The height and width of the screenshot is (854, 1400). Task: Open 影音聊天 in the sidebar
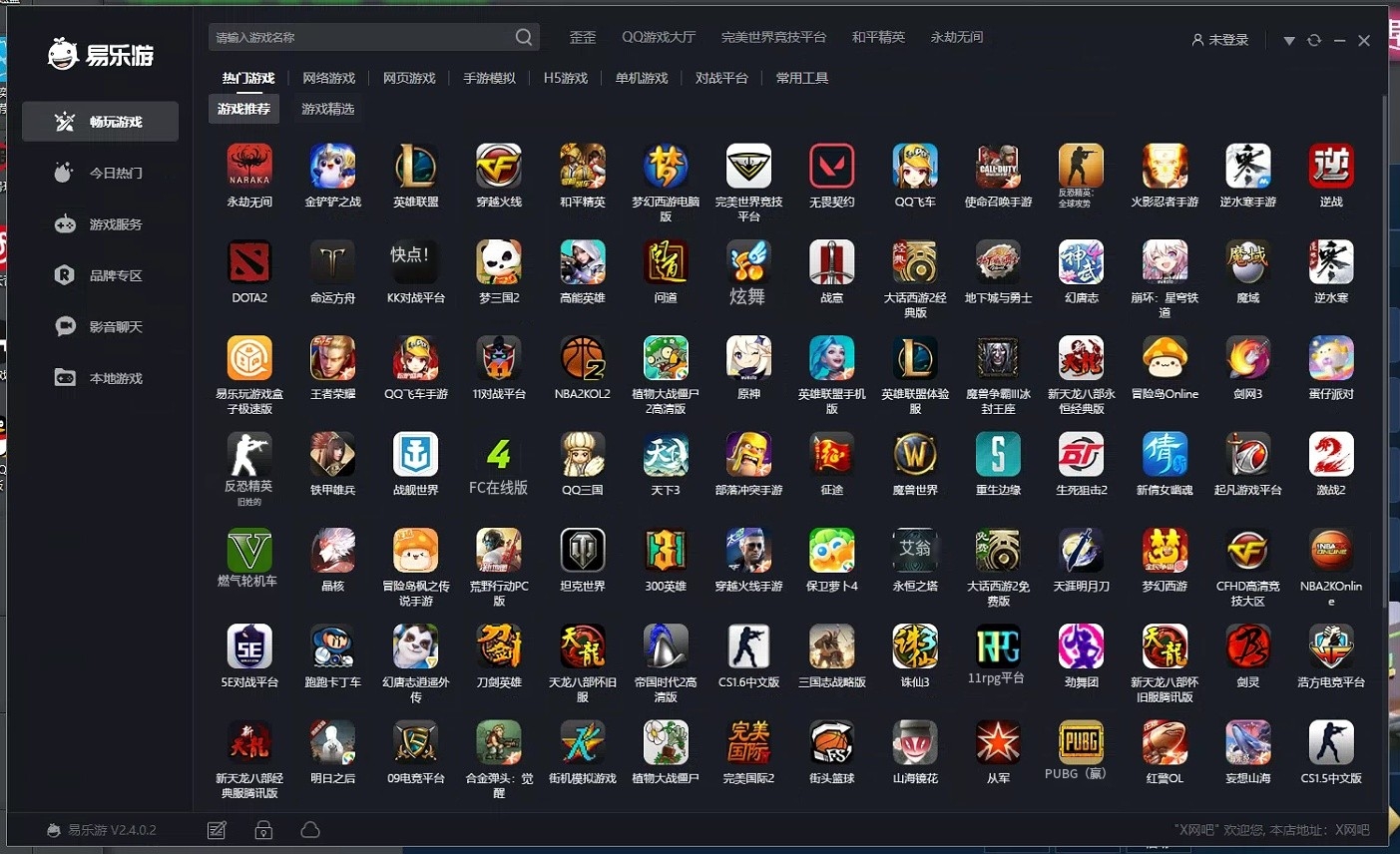pos(101,326)
